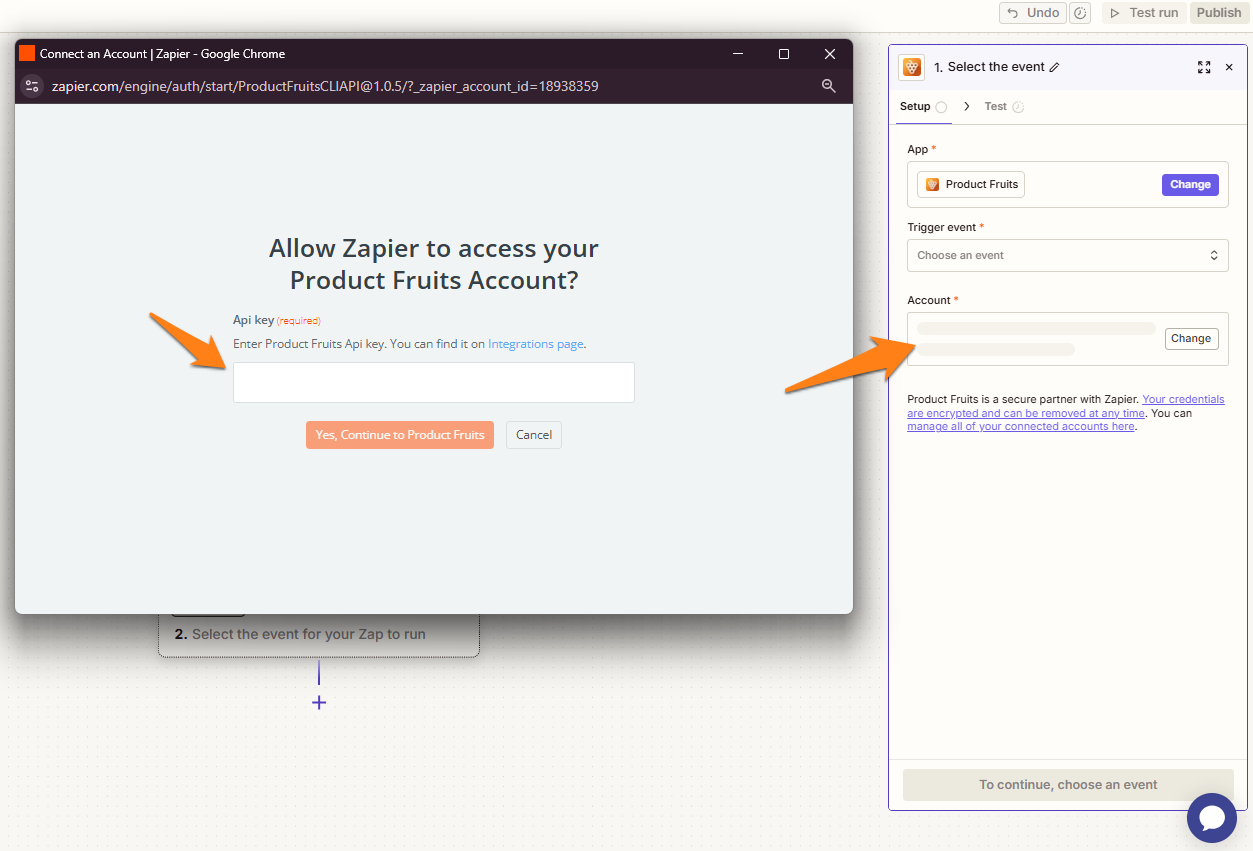Open the Trigger event dropdown
The height and width of the screenshot is (851, 1253).
pos(1068,255)
